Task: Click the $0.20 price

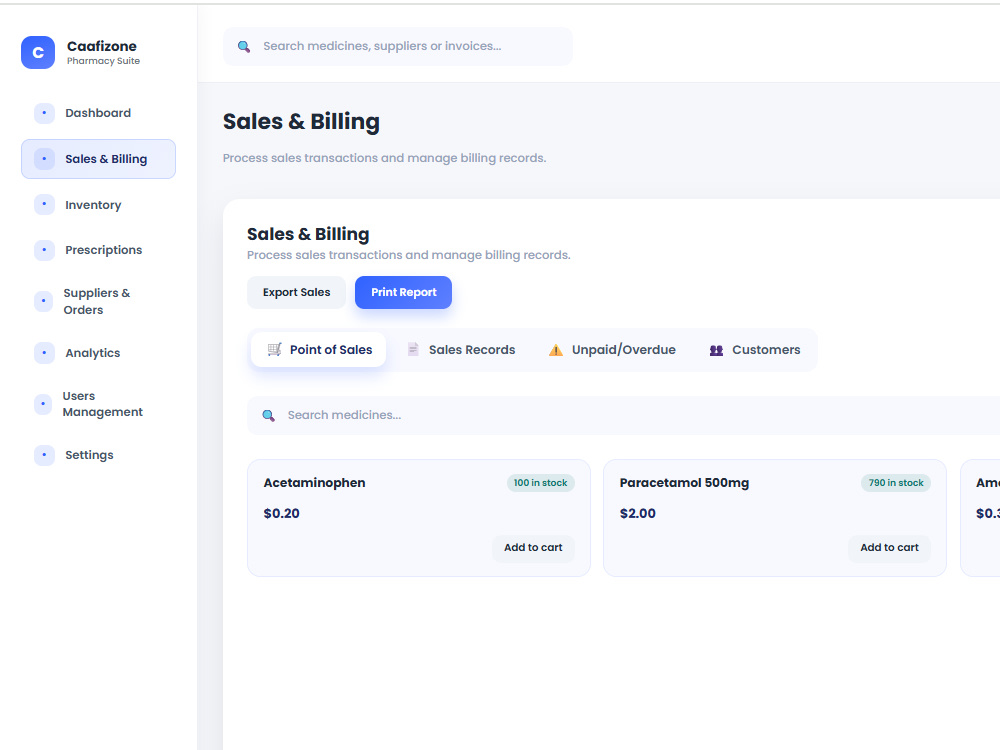Action: (x=281, y=513)
